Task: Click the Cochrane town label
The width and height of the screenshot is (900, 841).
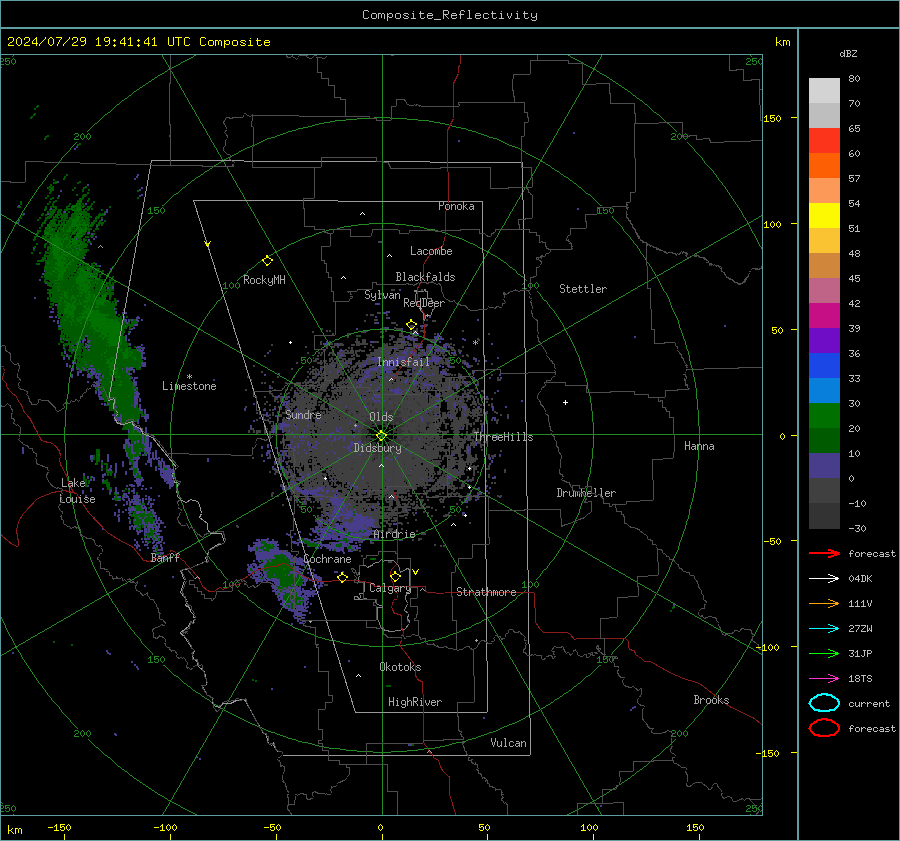Action: point(327,559)
